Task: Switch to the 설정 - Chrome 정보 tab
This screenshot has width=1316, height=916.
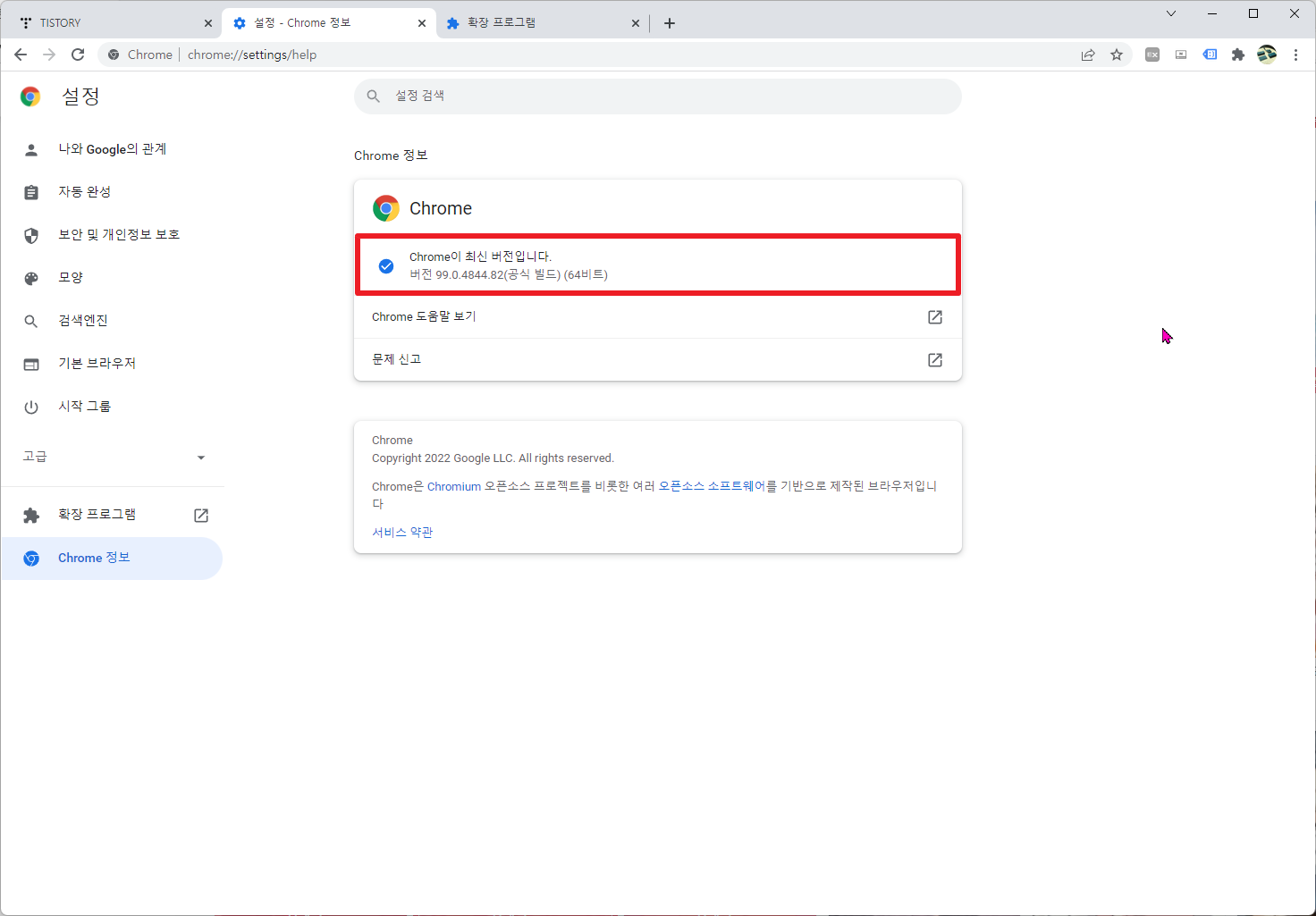Action: coord(329,23)
